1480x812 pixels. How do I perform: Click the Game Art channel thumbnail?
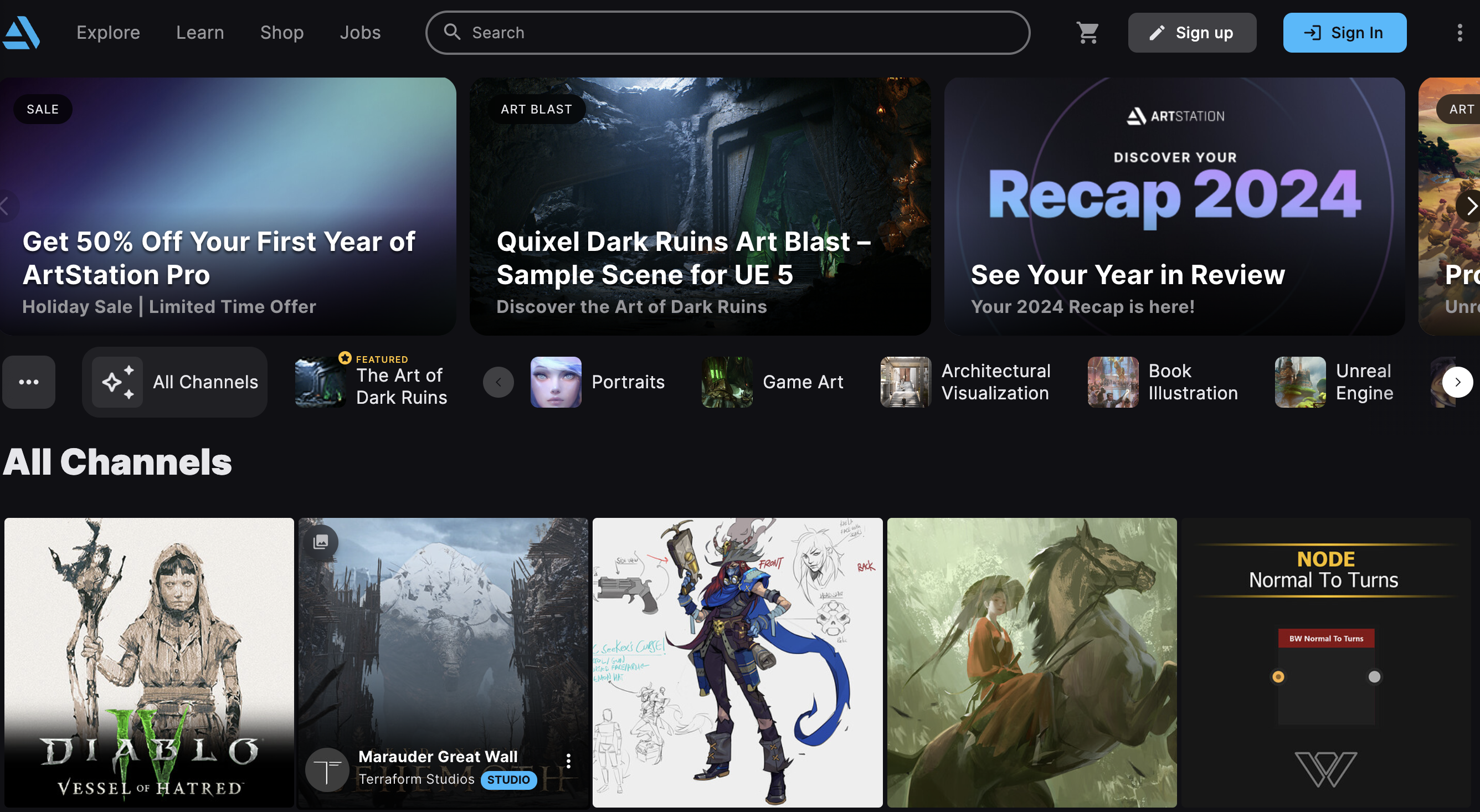pos(727,382)
